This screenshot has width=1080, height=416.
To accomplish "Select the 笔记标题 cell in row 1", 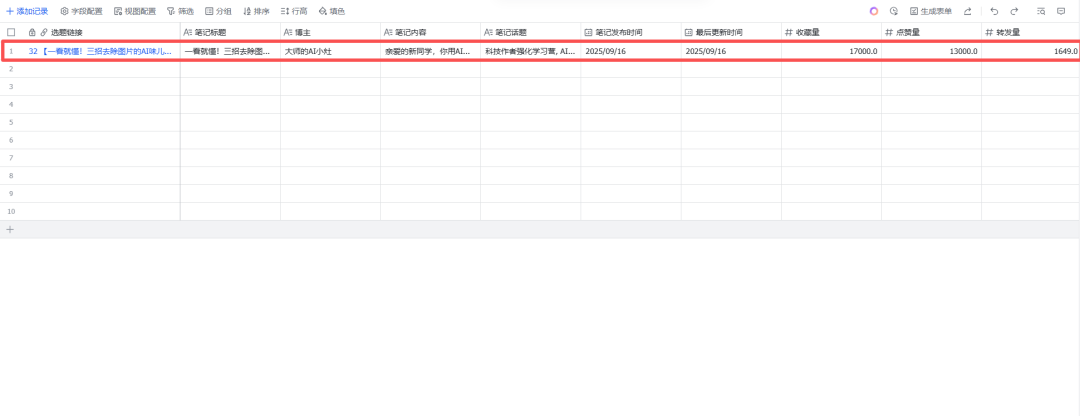I will click(x=231, y=51).
